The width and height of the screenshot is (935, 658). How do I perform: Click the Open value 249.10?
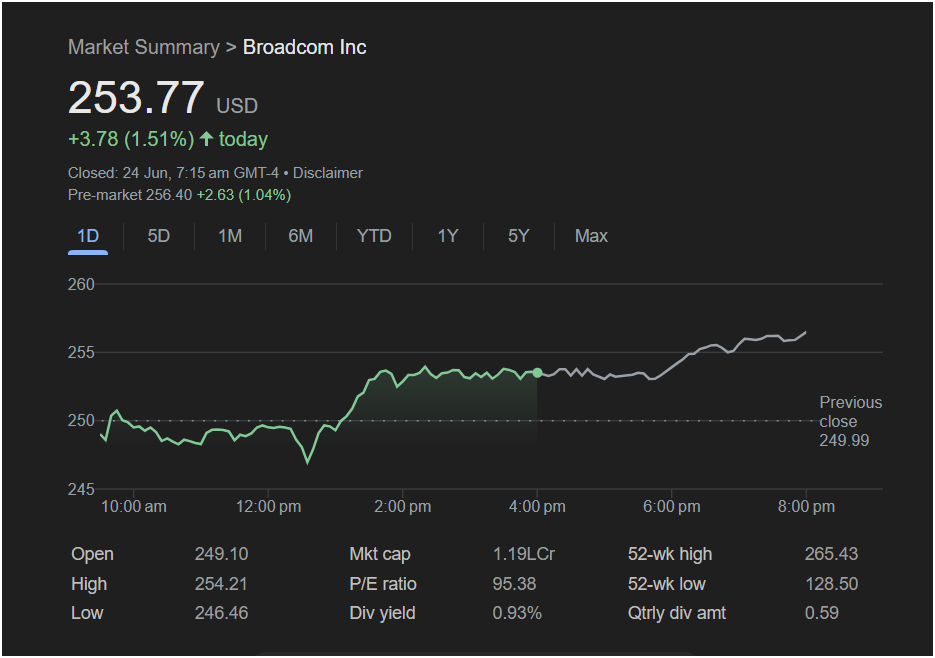click(221, 554)
